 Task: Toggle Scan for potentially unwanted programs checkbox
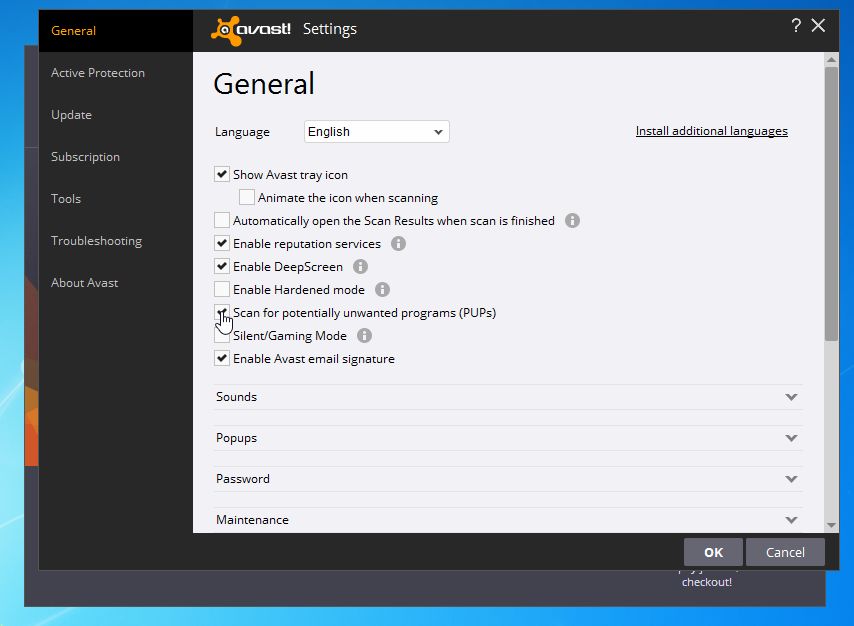[222, 312]
